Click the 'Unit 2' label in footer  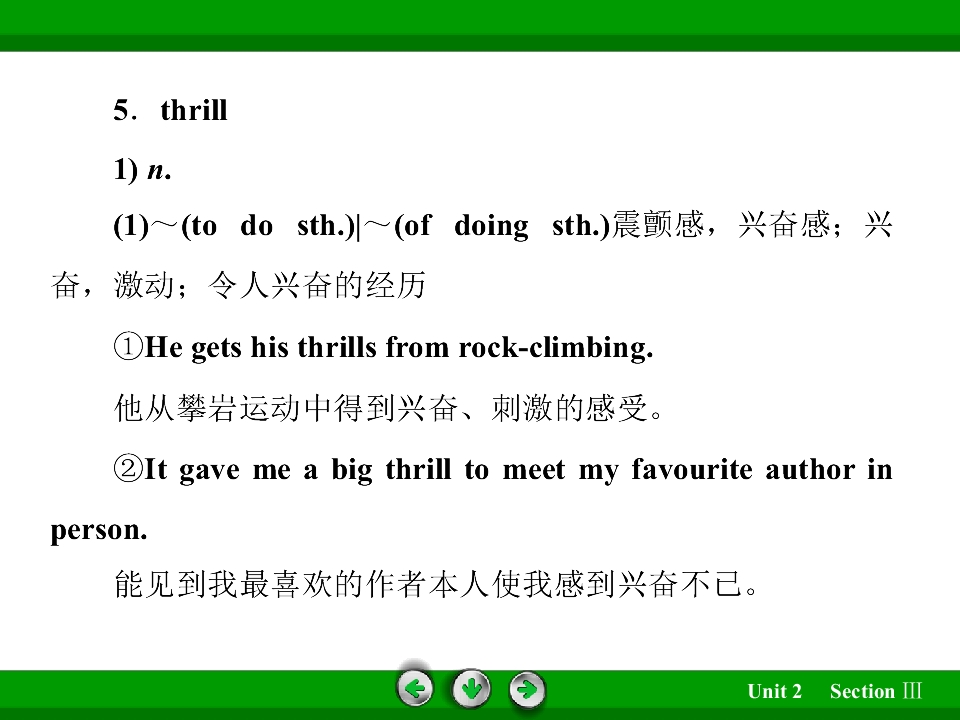[x=774, y=691]
